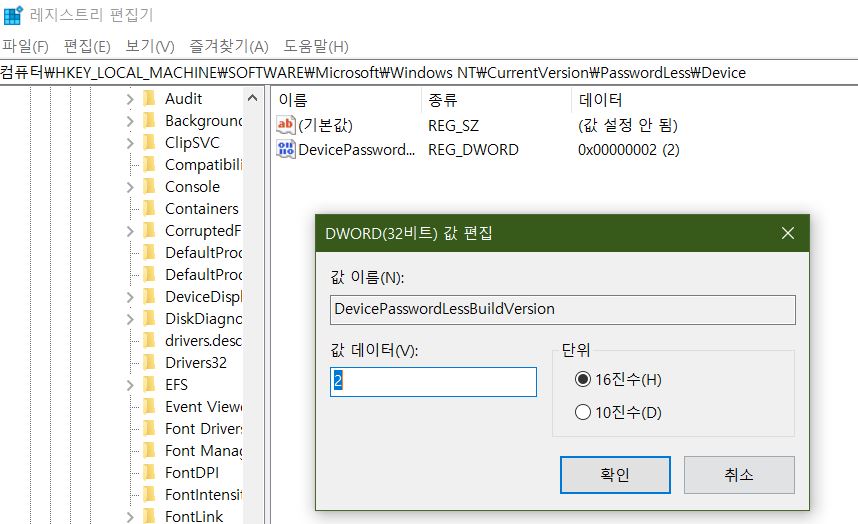Expand the EFS tree node

pos(130,385)
